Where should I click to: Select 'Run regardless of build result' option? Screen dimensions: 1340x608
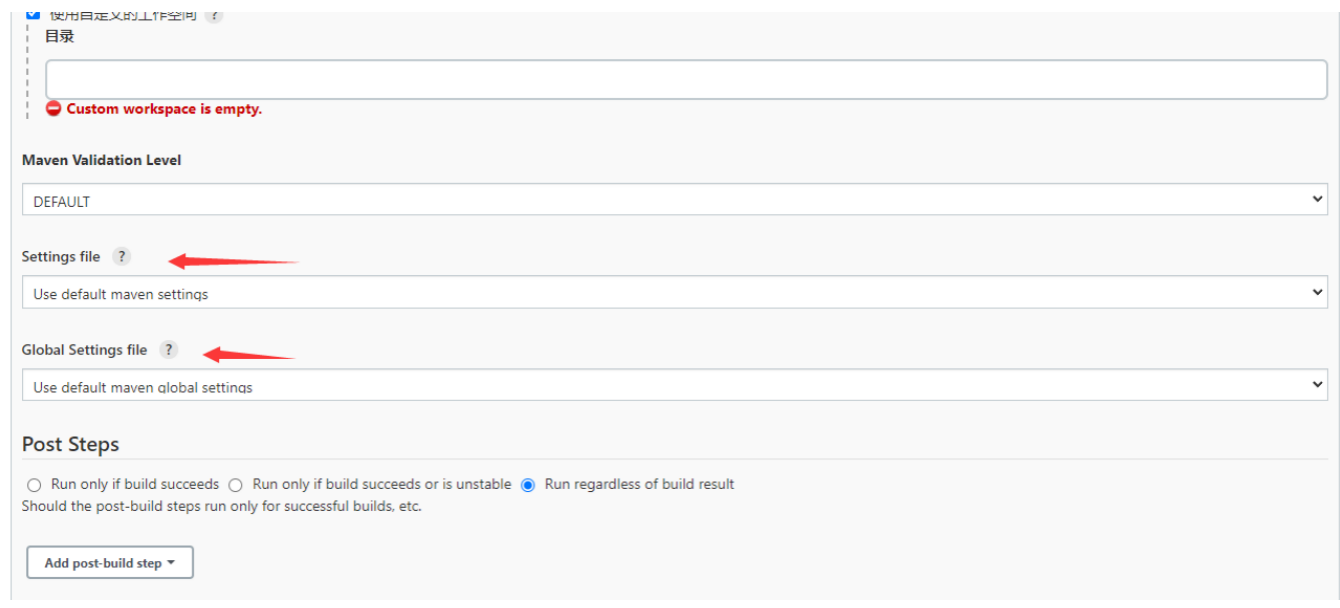[528, 485]
